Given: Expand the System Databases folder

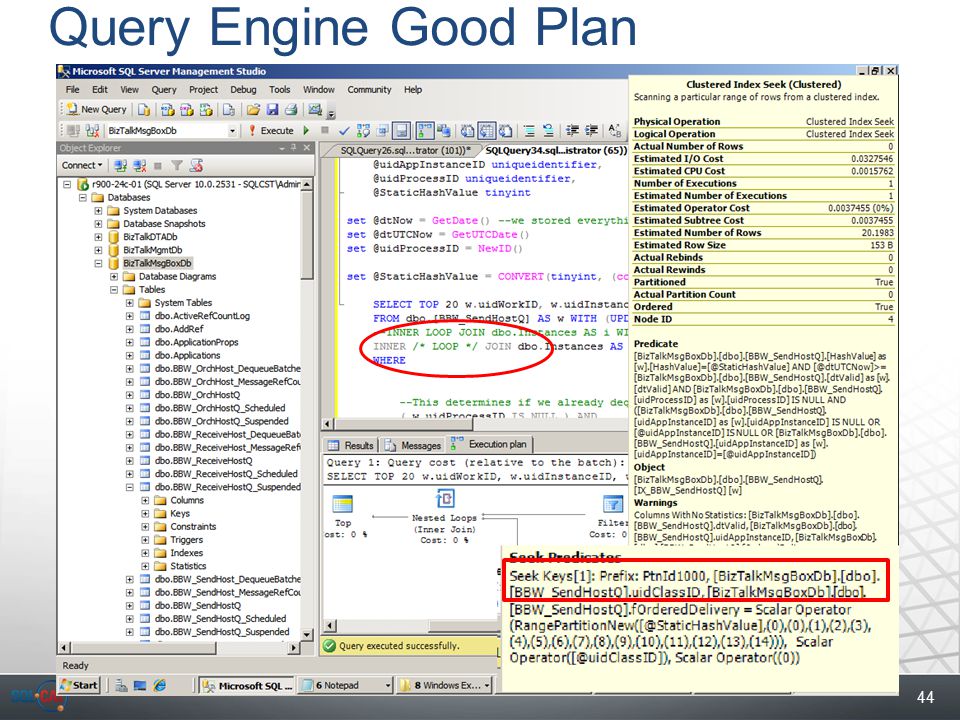Looking at the screenshot, I should pos(98,211).
